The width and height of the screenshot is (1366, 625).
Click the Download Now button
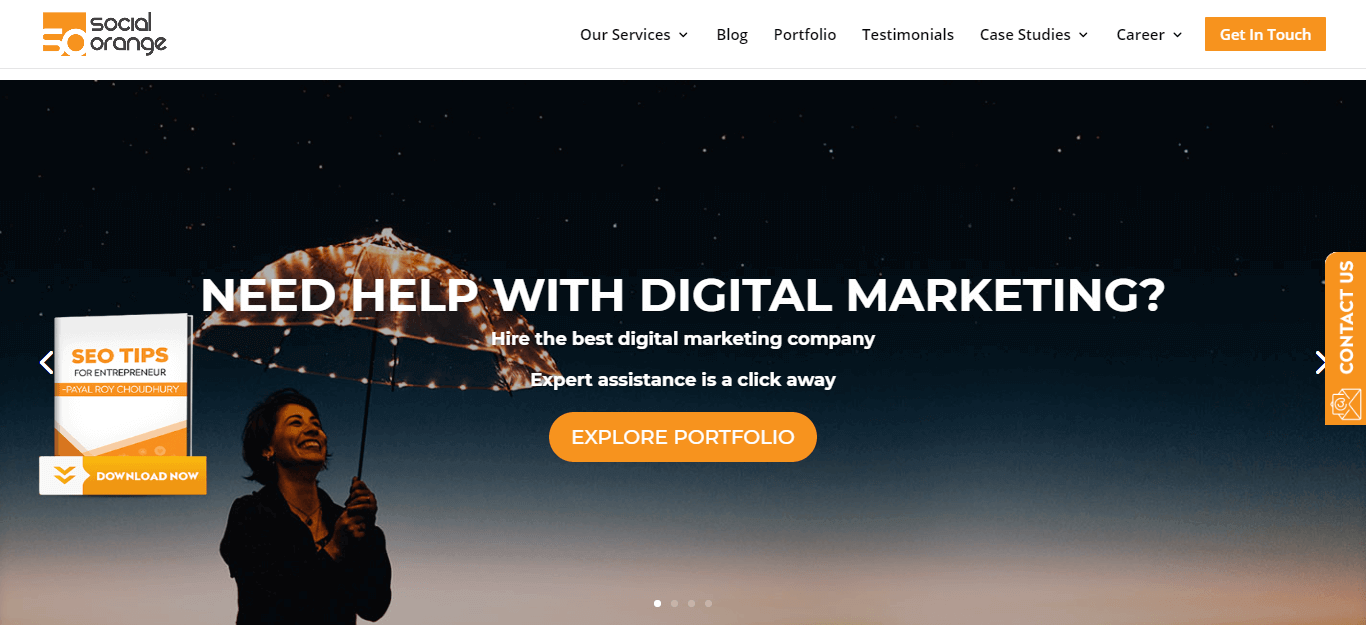tap(123, 476)
